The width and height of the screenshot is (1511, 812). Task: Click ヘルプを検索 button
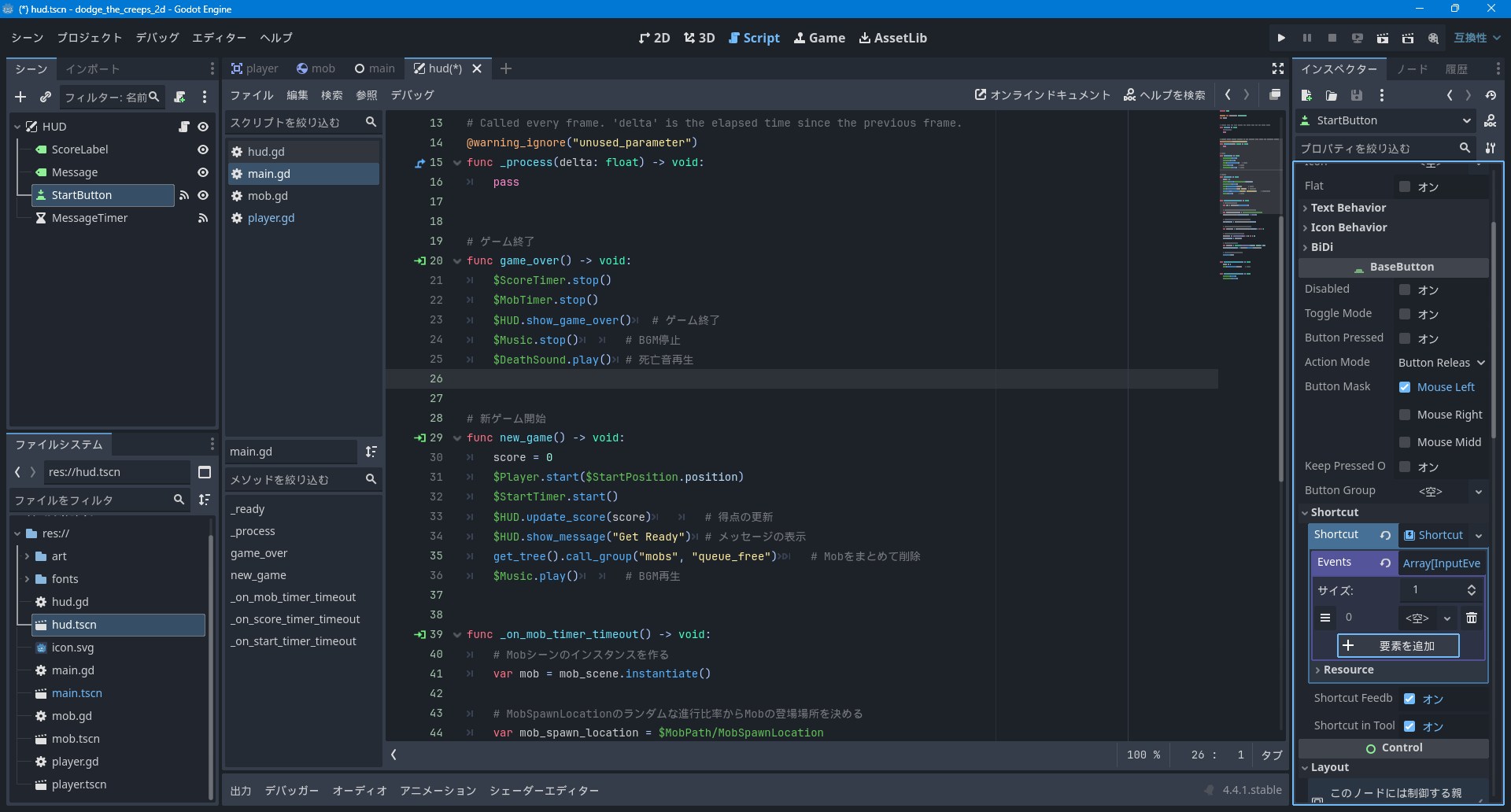(1164, 94)
